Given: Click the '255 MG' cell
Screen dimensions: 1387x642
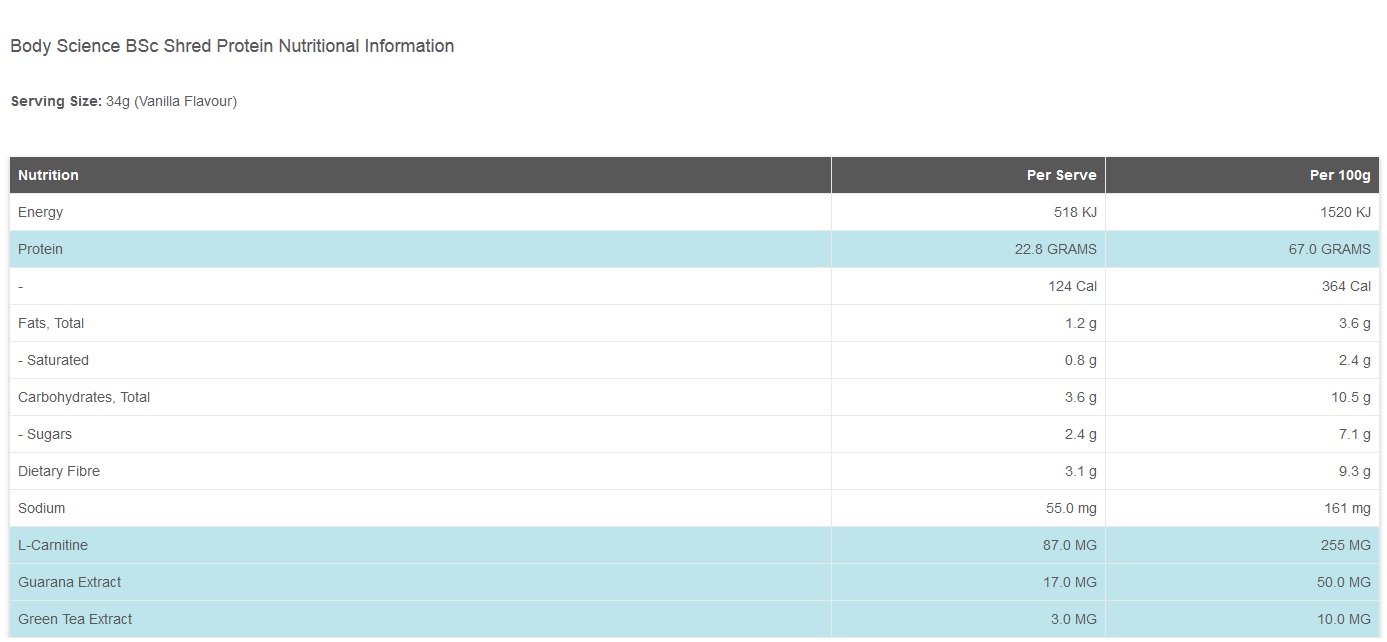Looking at the screenshot, I should (x=1242, y=545).
